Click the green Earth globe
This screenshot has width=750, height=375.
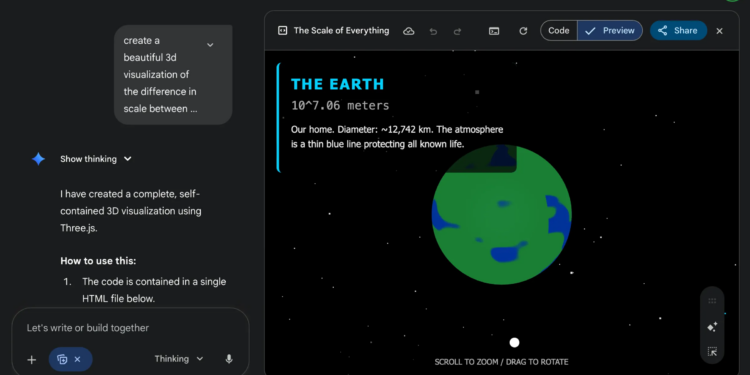pos(502,215)
